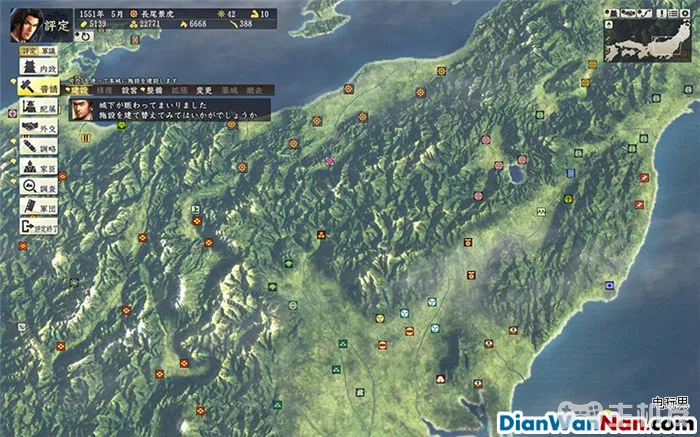Click the value 388 in resource bar
The image size is (700, 437).
[x=246, y=24]
